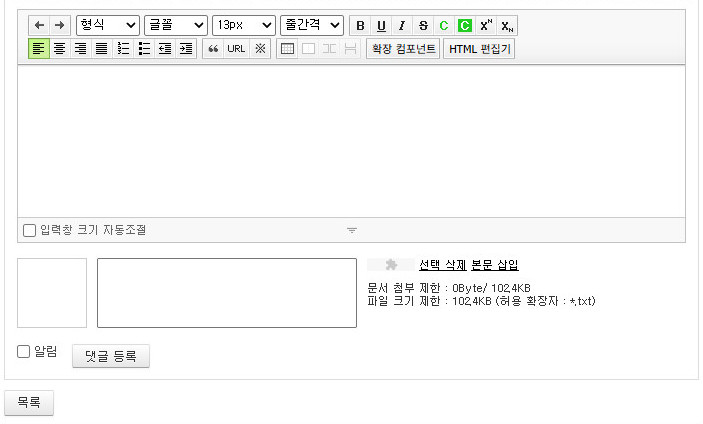This screenshot has width=703, height=424.
Task: Toggle underline formatting (U)
Action: 381,26
